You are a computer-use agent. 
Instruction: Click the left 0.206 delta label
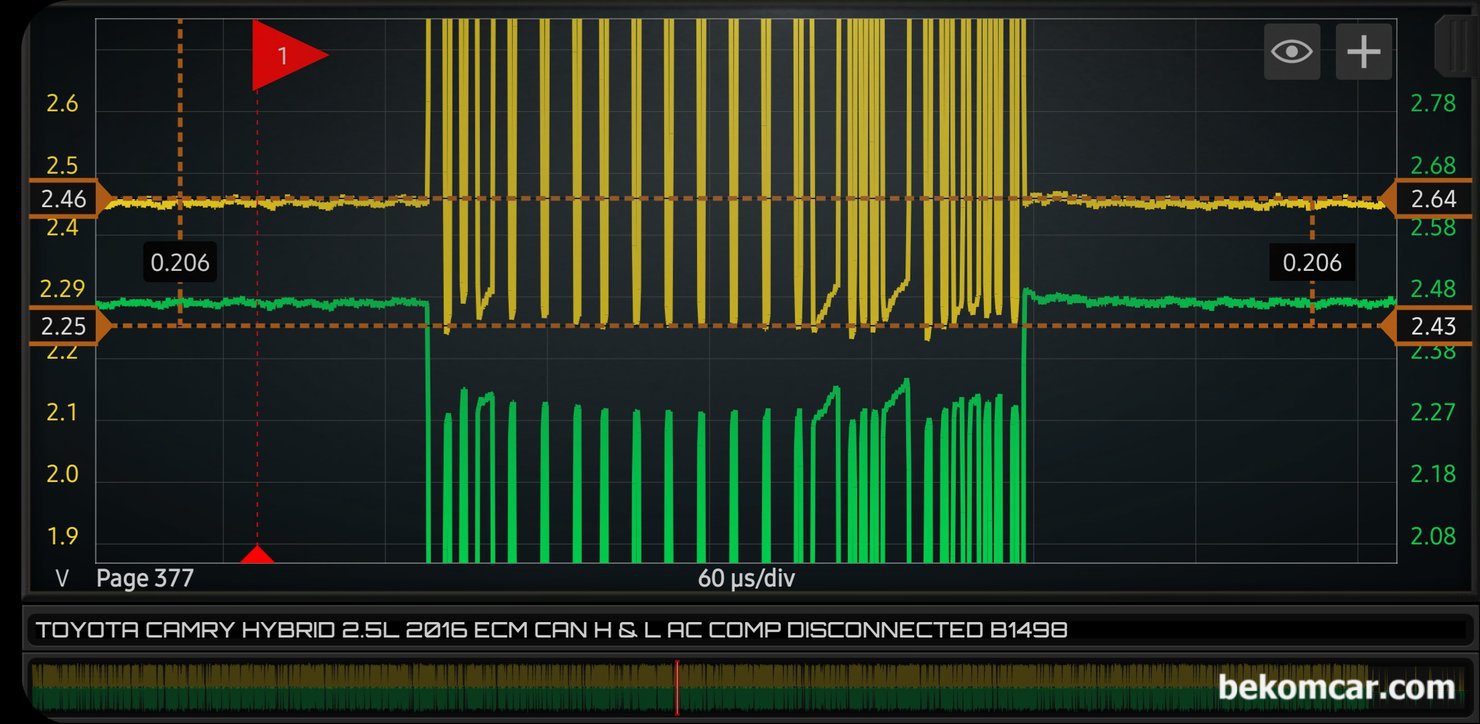180,263
